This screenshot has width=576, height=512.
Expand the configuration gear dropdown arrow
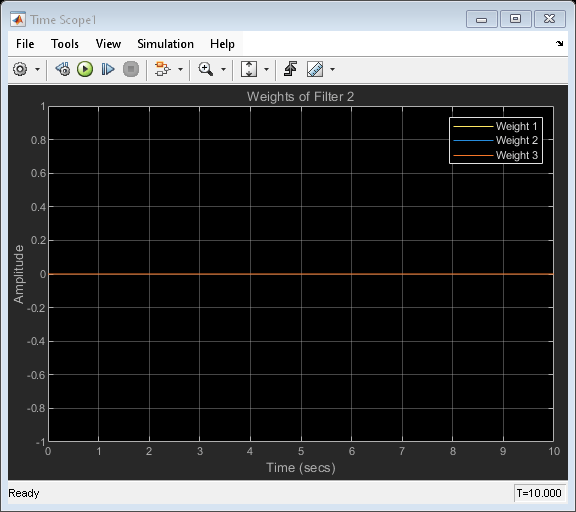37,69
